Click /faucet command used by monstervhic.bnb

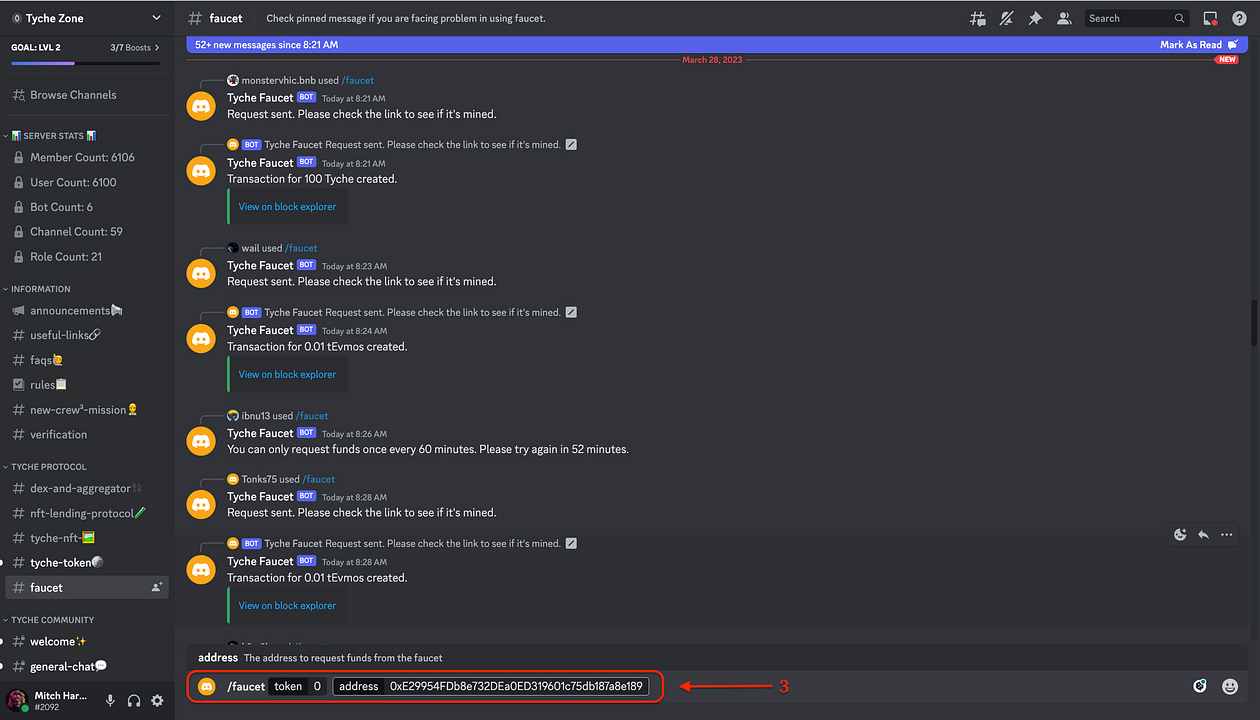click(x=358, y=80)
